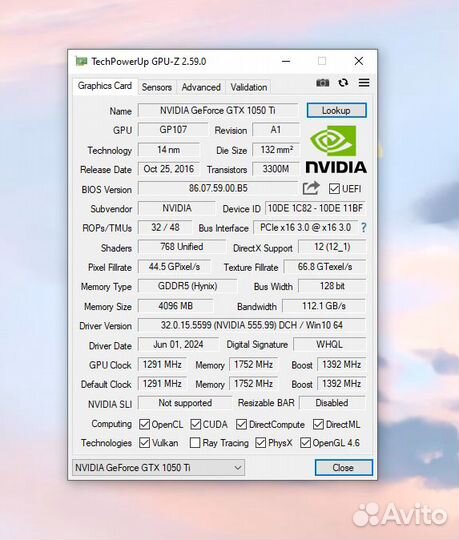
Task: Close the window with the X button
Action: [x=359, y=61]
